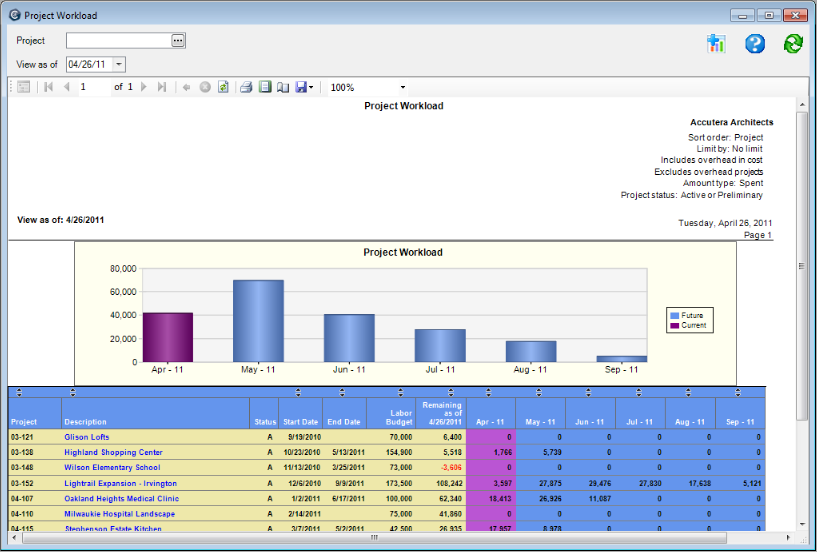Expand the 100% zoom level dropdown
This screenshot has width=817, height=552.
[402, 87]
